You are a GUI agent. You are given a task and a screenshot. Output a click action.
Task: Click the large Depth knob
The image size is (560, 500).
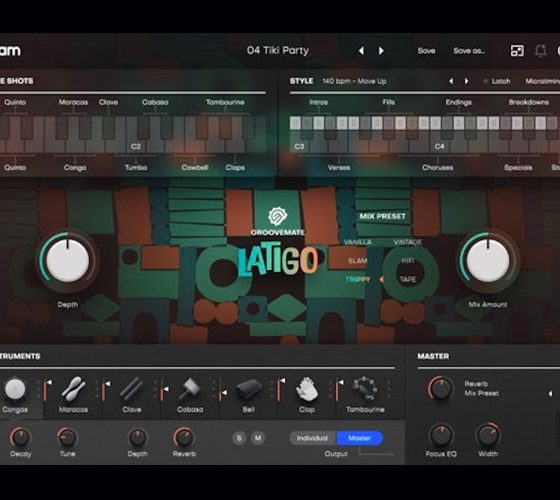click(x=68, y=260)
